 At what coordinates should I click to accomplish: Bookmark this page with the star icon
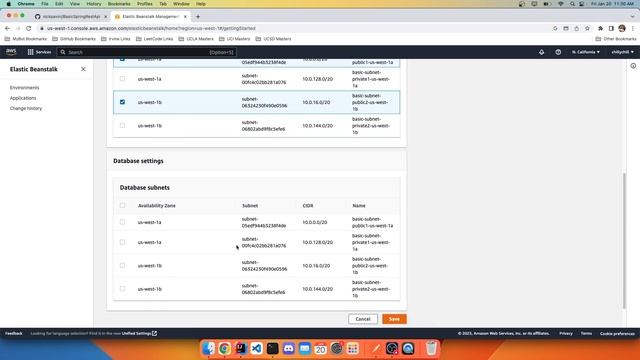click(x=587, y=28)
